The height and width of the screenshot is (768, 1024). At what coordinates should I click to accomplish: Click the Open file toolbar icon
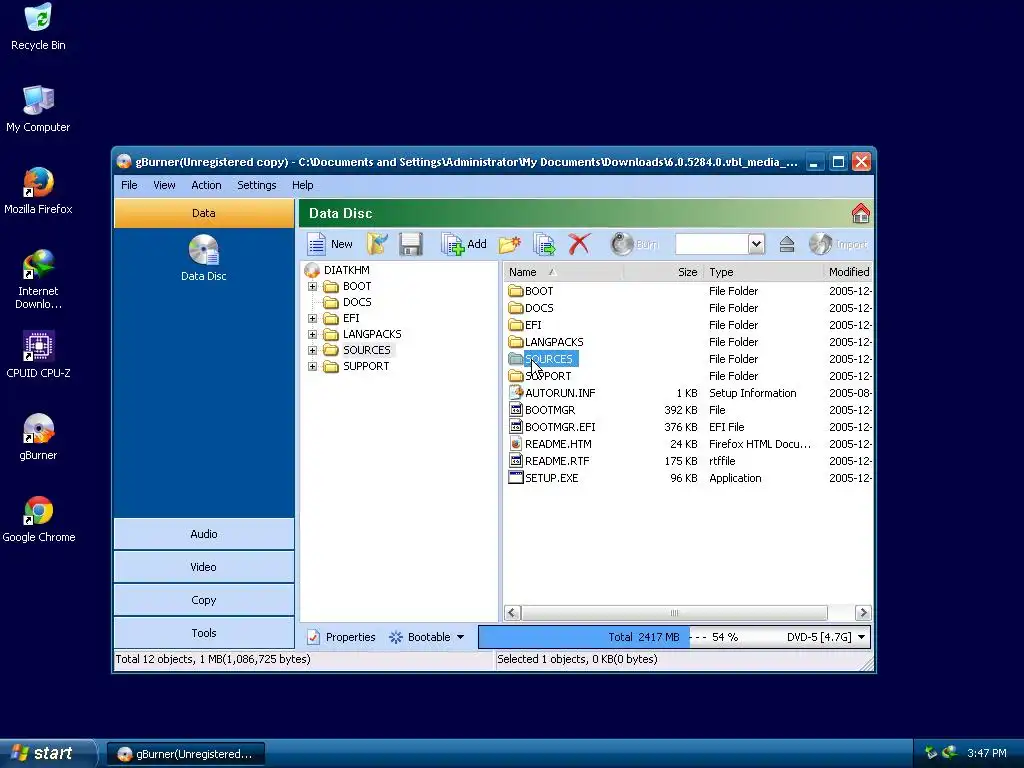pyautogui.click(x=377, y=244)
